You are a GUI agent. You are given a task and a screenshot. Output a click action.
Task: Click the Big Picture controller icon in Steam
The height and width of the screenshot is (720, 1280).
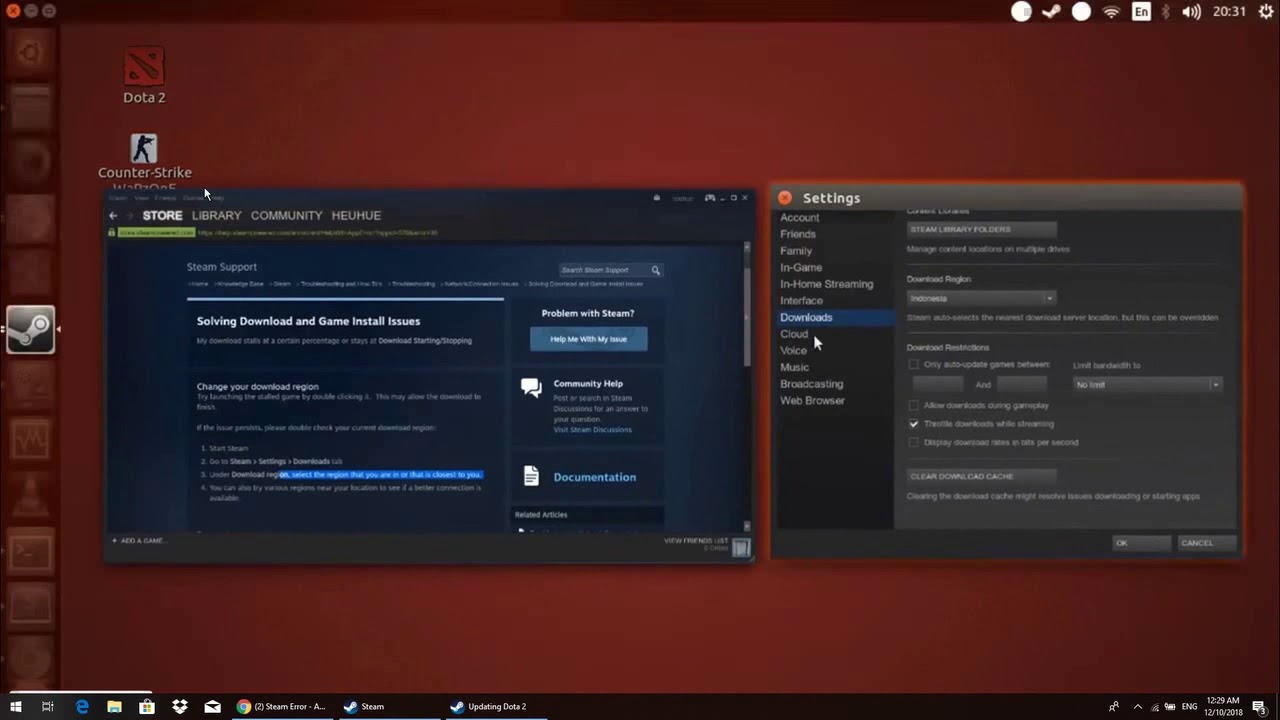(x=710, y=198)
